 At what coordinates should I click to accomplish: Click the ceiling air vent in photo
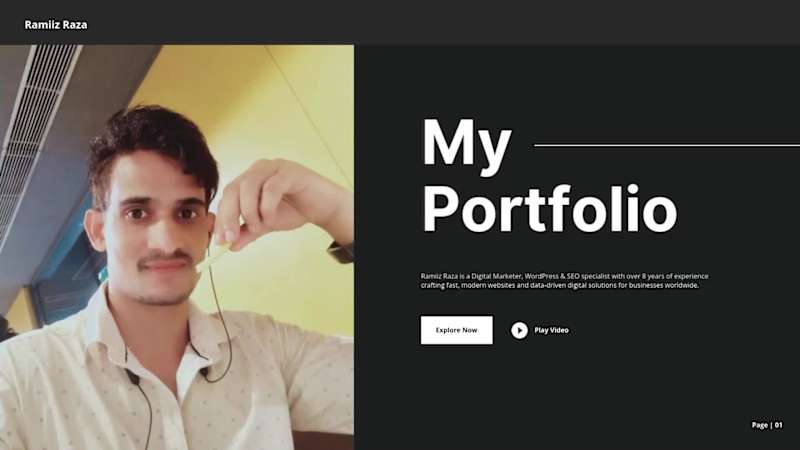coord(36,128)
